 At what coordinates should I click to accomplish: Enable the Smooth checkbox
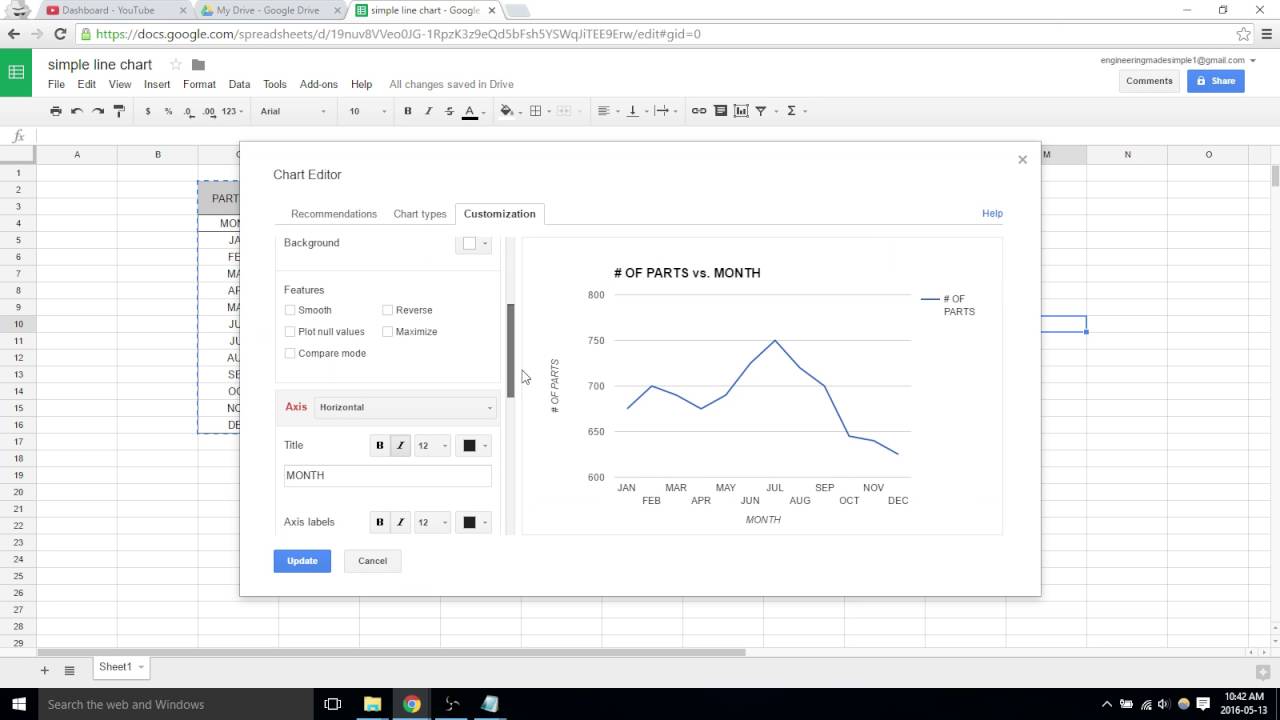click(290, 310)
